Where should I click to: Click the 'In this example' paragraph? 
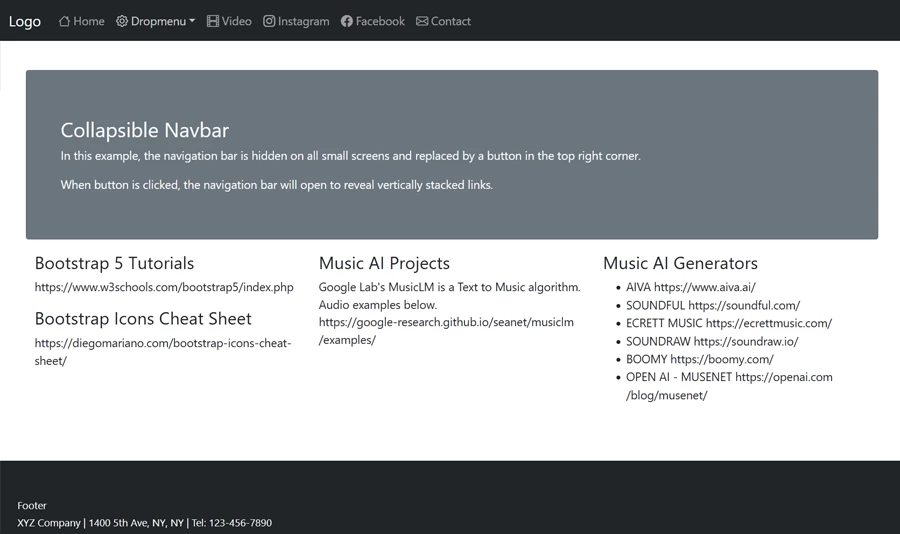[x=351, y=156]
